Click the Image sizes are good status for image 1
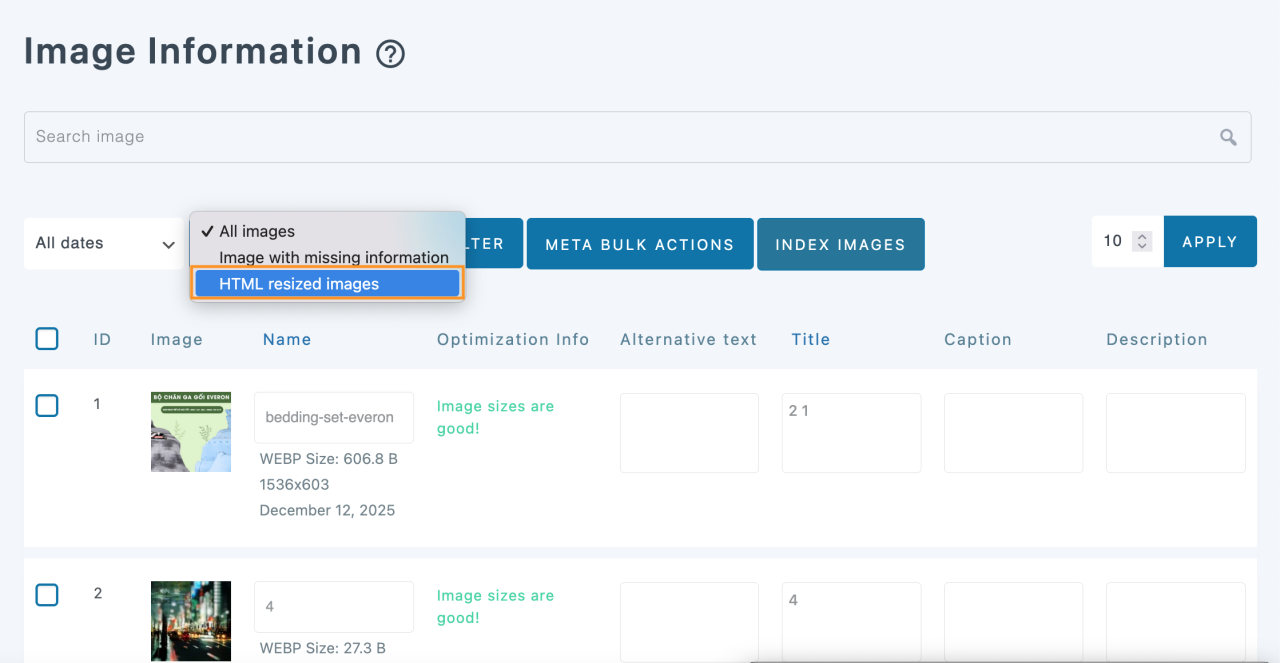 (495, 417)
